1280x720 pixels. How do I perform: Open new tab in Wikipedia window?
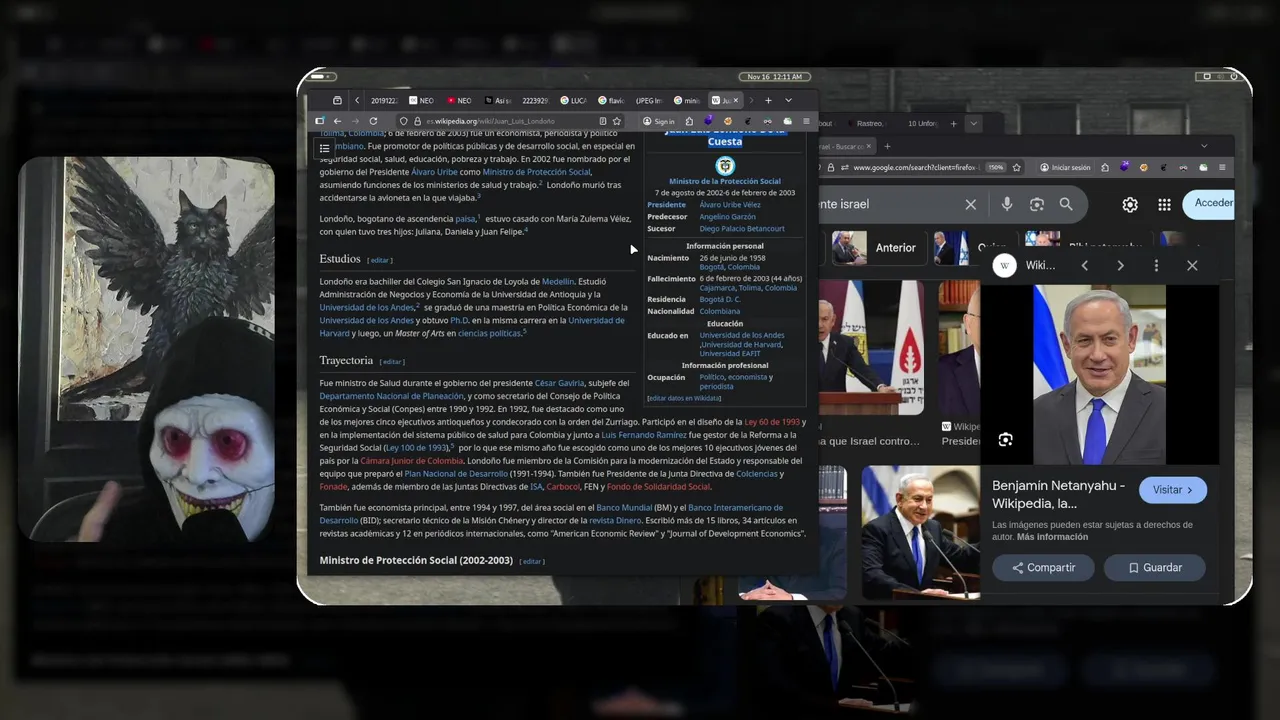tap(768, 100)
